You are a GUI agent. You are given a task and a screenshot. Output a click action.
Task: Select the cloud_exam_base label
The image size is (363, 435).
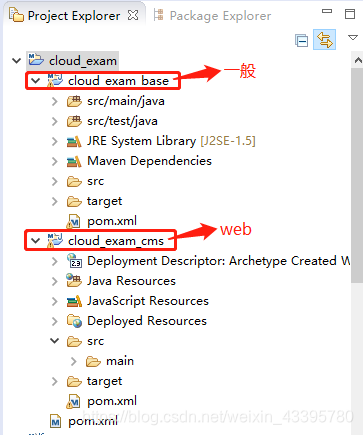(118, 81)
